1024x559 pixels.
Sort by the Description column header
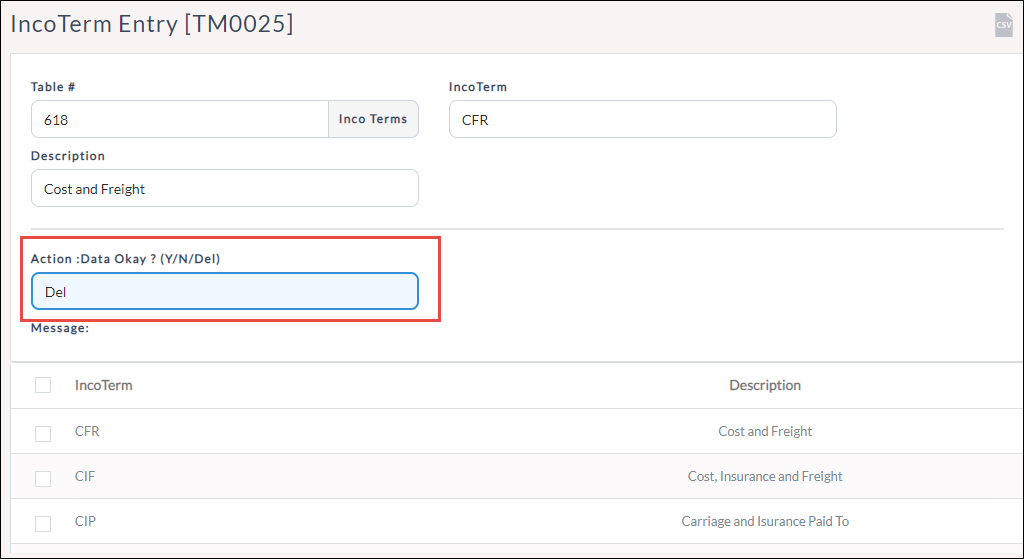pyautogui.click(x=764, y=385)
